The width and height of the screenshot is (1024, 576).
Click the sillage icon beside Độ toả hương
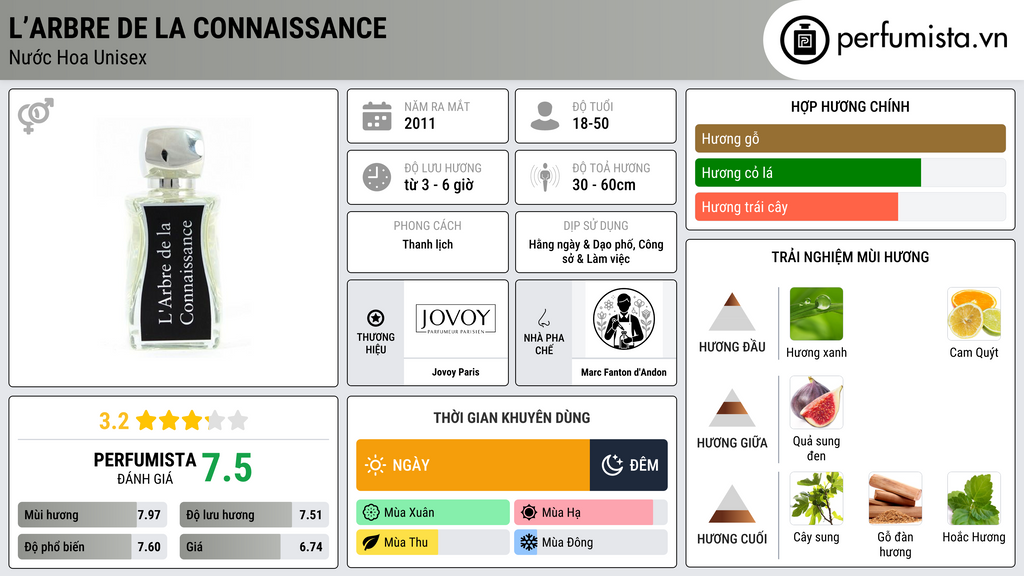point(545,177)
